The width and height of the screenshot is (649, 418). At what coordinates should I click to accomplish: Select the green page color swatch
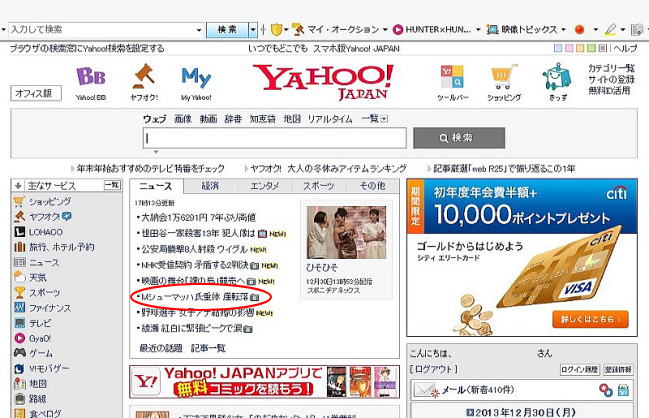[x=591, y=48]
